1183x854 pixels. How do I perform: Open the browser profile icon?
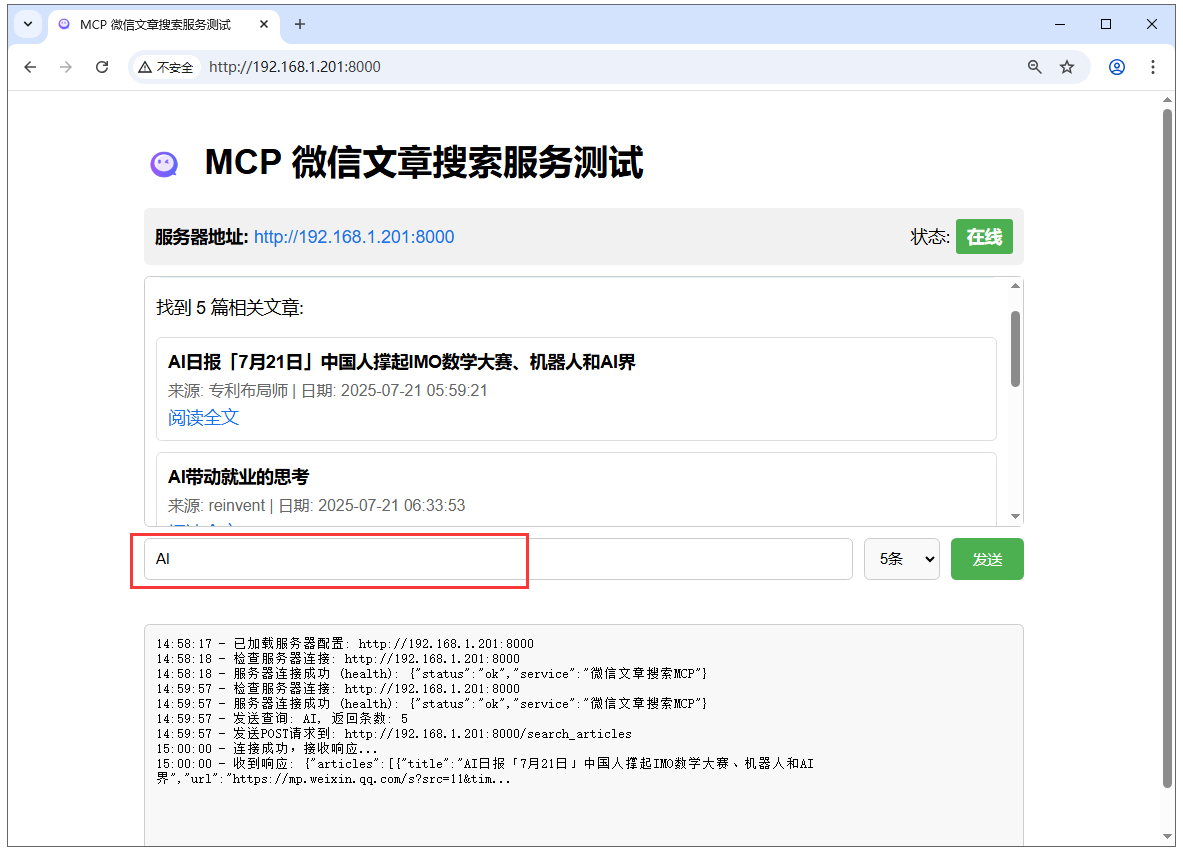1117,67
